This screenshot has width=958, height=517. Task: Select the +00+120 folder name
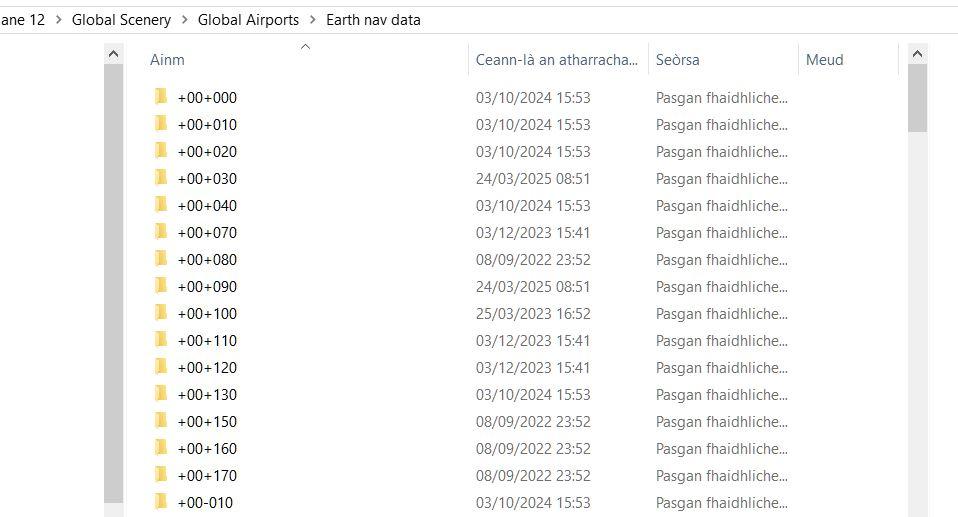(207, 367)
